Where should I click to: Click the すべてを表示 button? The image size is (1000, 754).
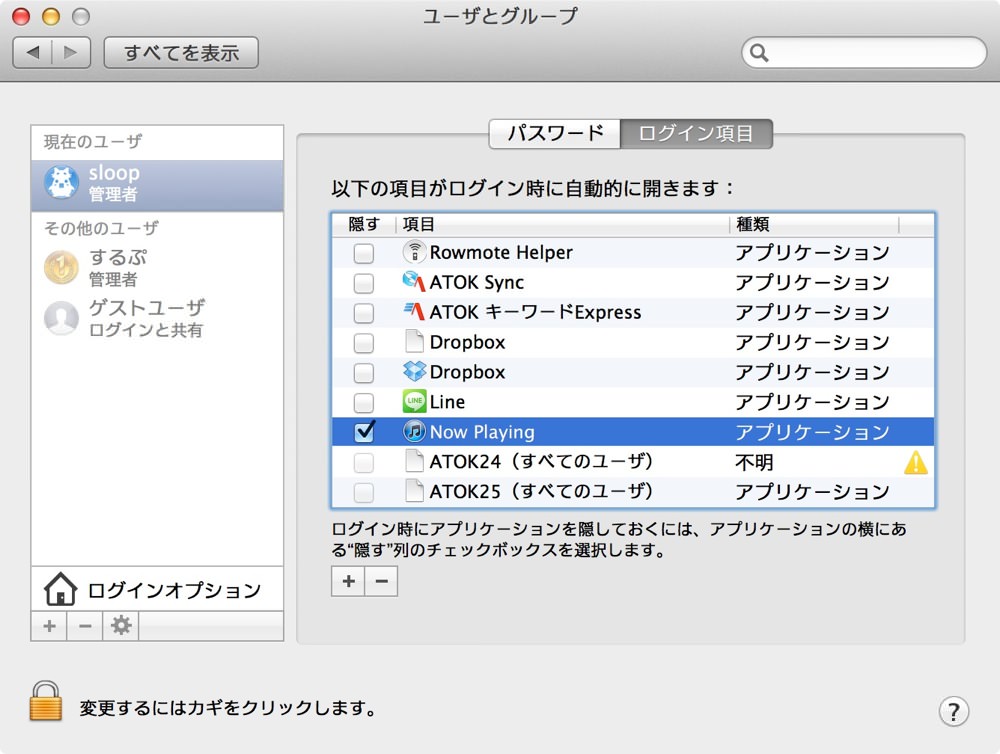pos(181,52)
